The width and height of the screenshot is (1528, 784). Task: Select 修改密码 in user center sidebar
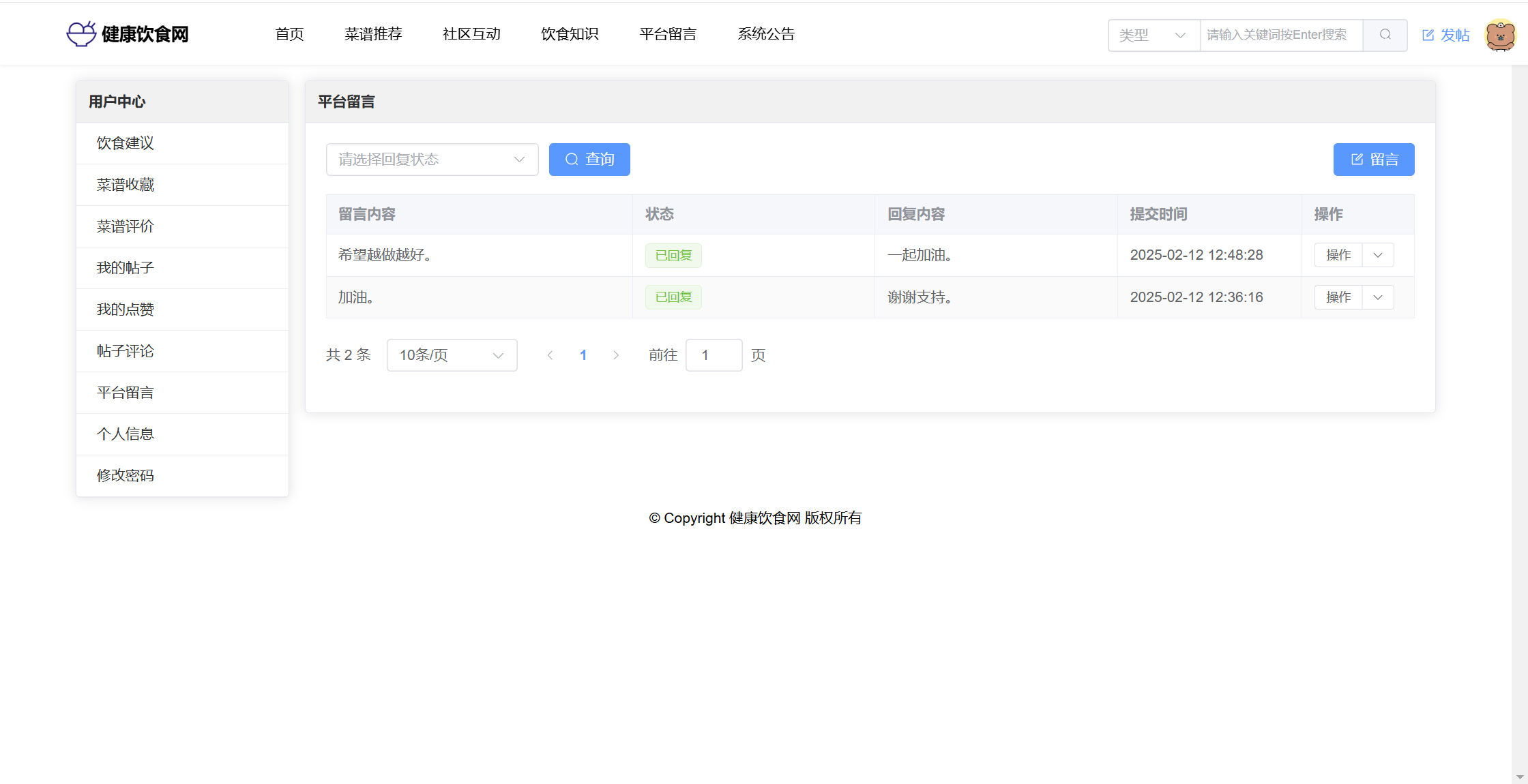[x=126, y=475]
